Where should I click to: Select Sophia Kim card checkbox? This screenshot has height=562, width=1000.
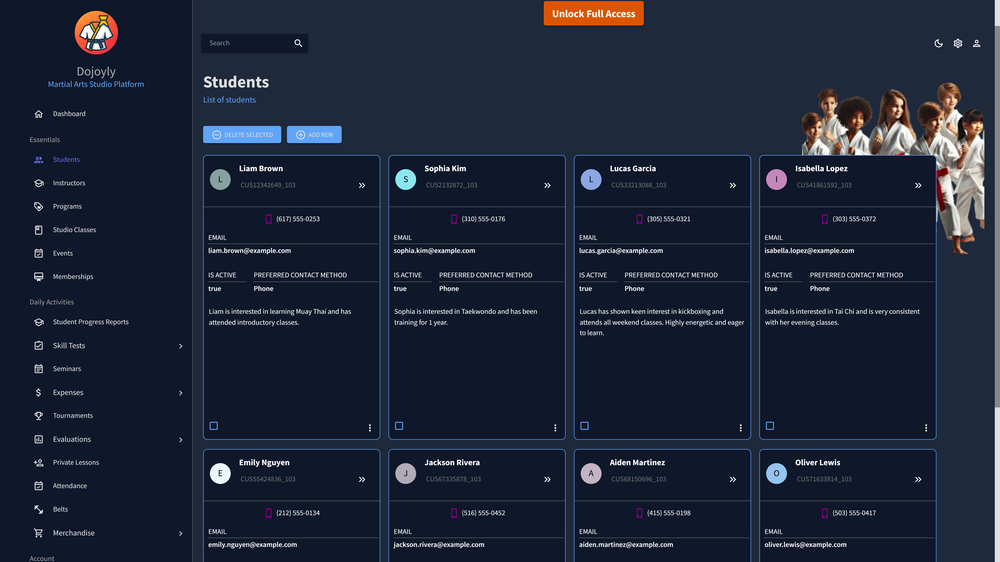pos(399,425)
